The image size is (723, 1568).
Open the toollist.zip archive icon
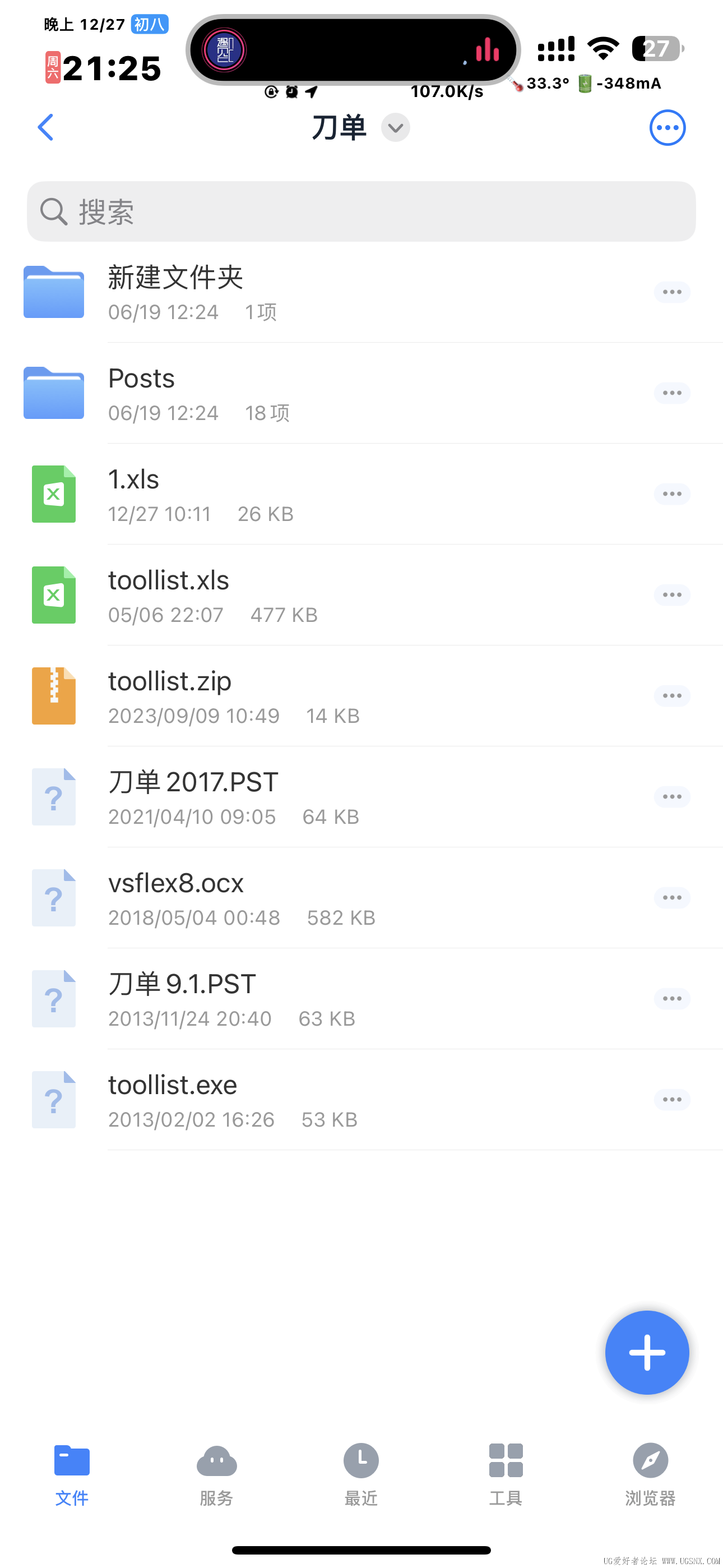coord(54,696)
